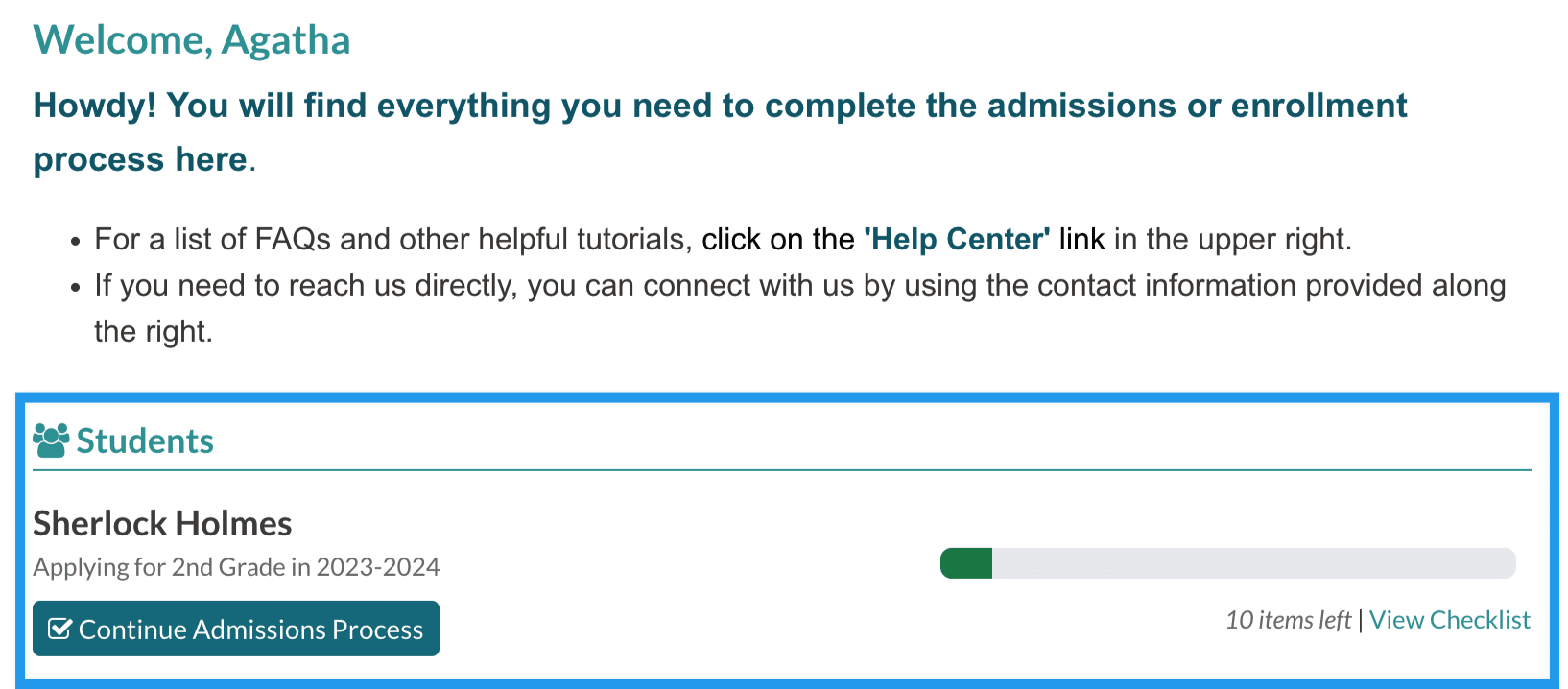Click the bold 'Howdy!' greeting text
The image size is (1568, 689).
tap(95, 106)
